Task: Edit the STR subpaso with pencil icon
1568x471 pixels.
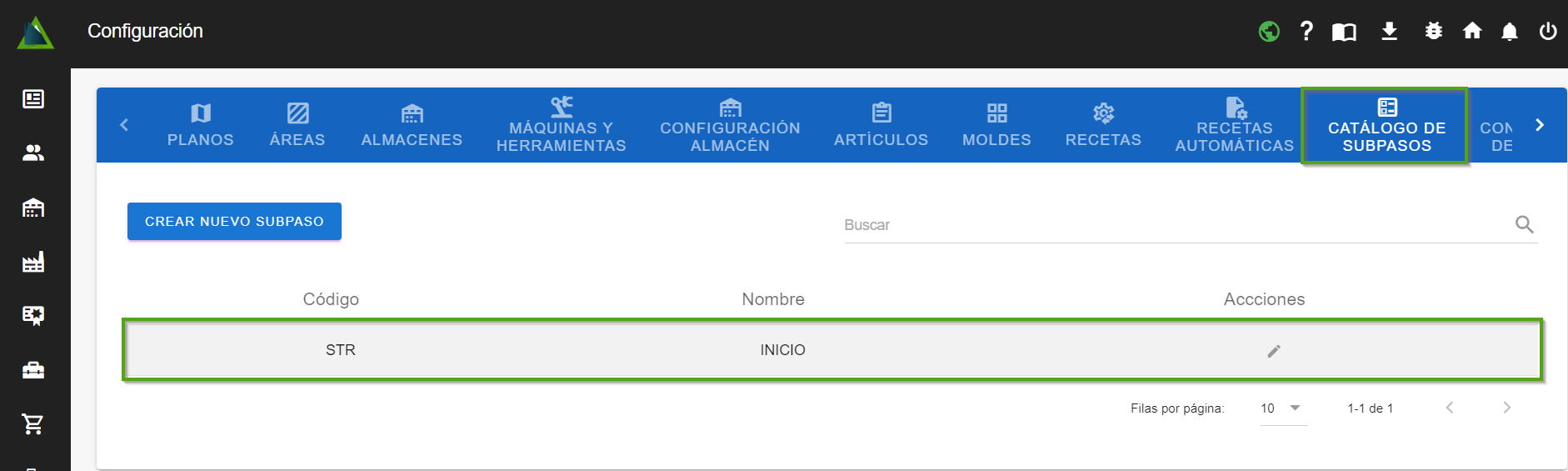Action: [x=1273, y=351]
